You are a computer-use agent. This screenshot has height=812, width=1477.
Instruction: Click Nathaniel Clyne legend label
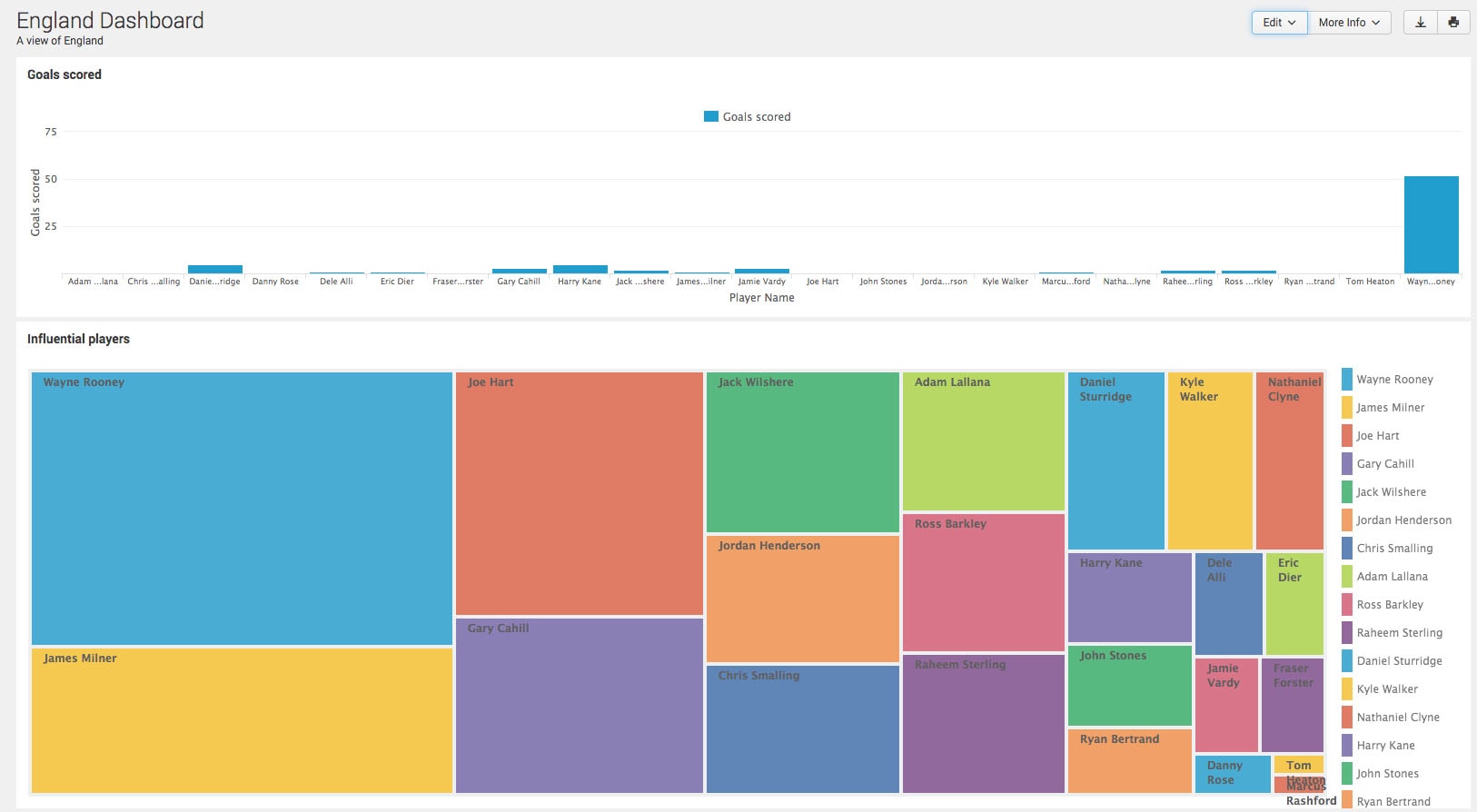point(1398,718)
